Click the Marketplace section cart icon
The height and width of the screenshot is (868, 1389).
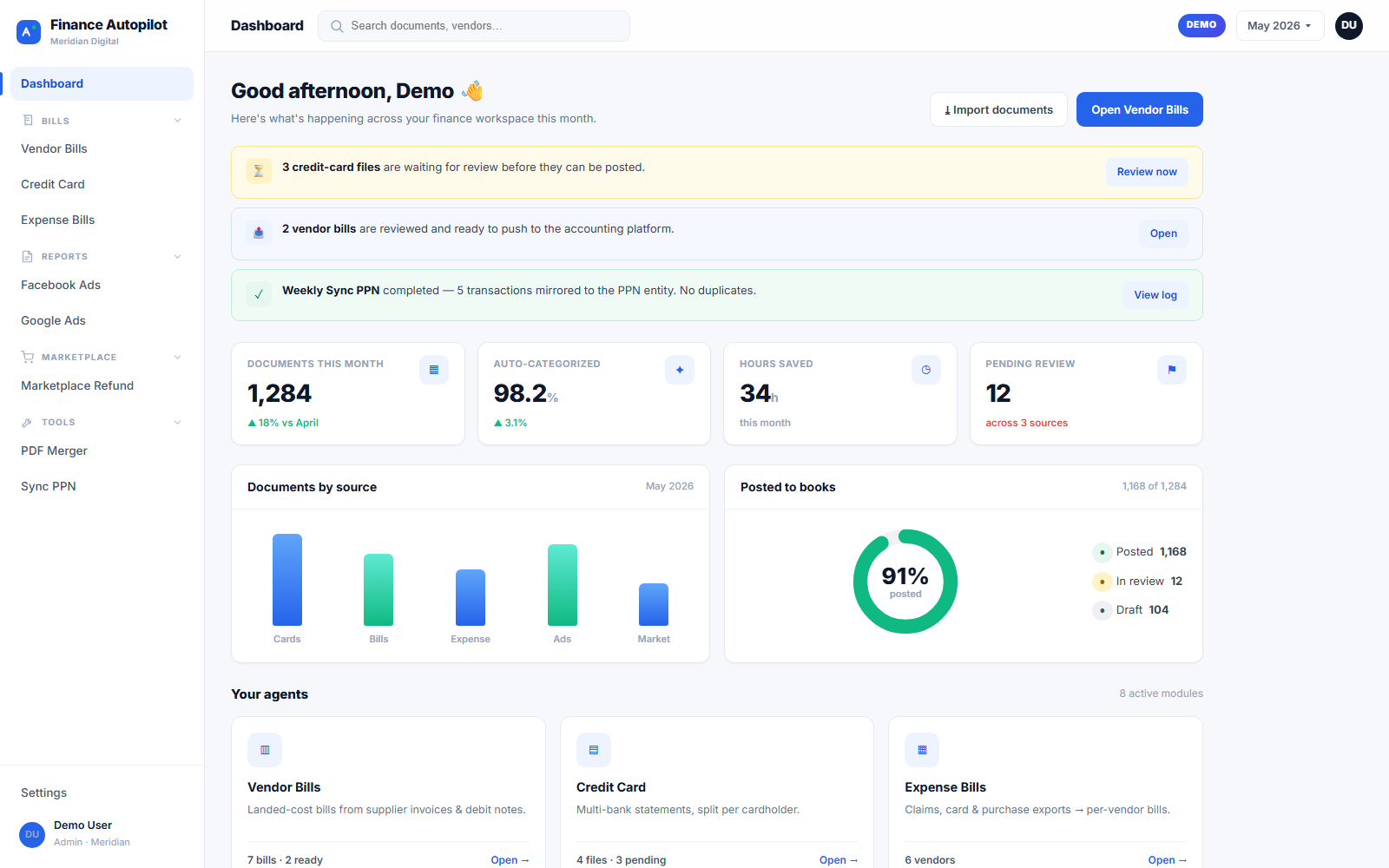pos(28,357)
